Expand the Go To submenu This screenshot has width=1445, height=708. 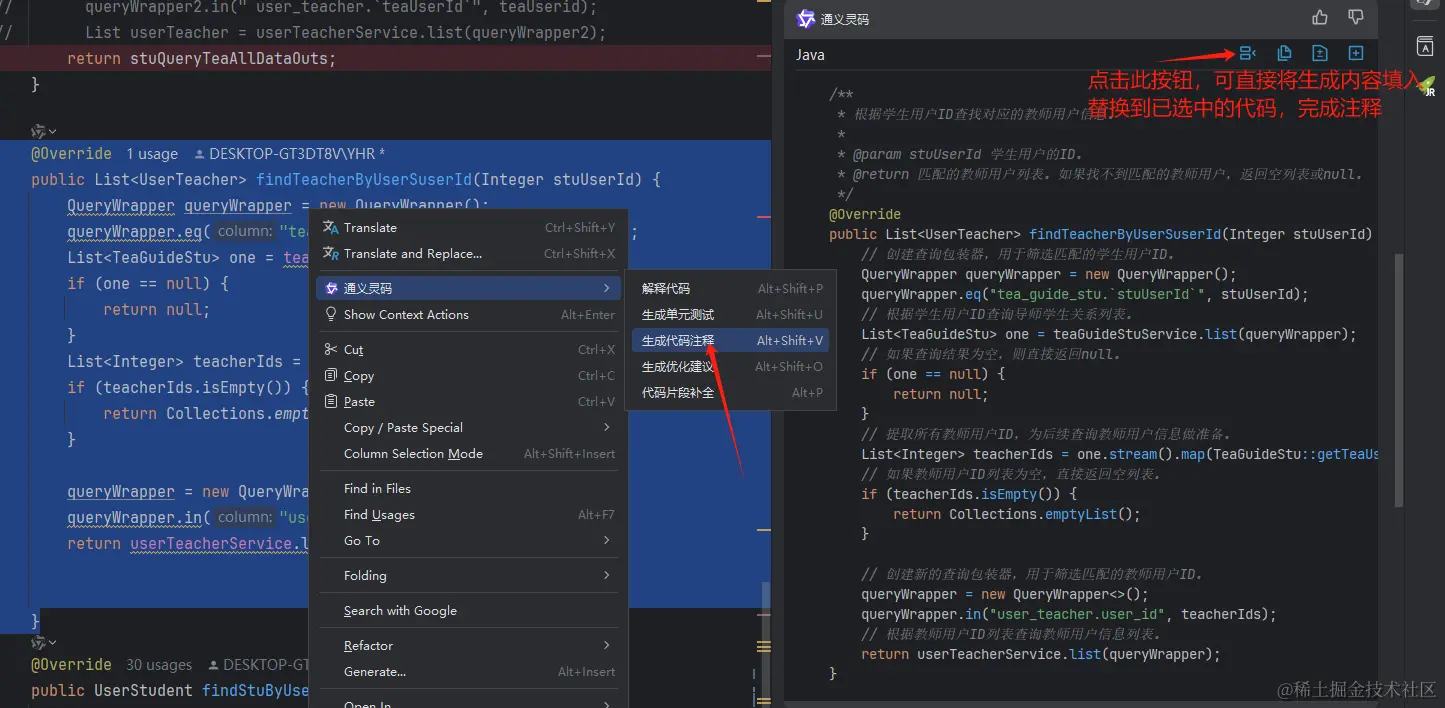(468, 540)
